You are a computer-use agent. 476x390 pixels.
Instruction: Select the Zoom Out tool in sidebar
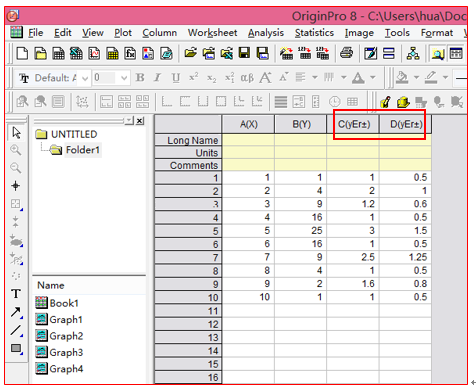(x=16, y=168)
